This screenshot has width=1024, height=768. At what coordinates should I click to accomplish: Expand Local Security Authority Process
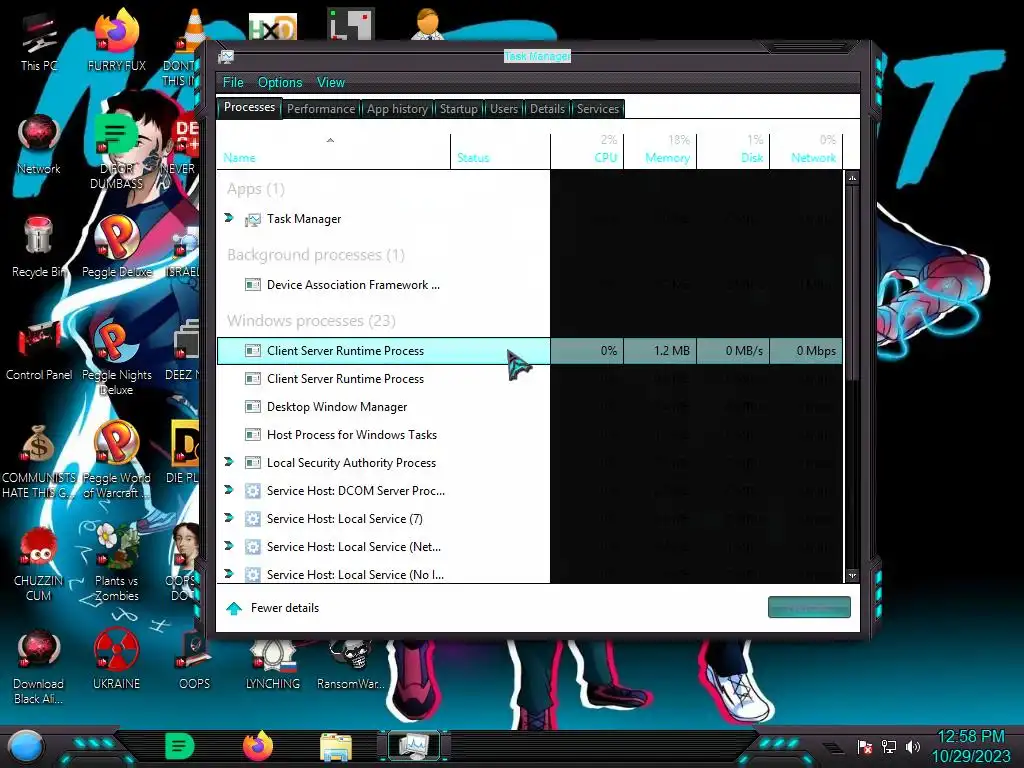229,462
